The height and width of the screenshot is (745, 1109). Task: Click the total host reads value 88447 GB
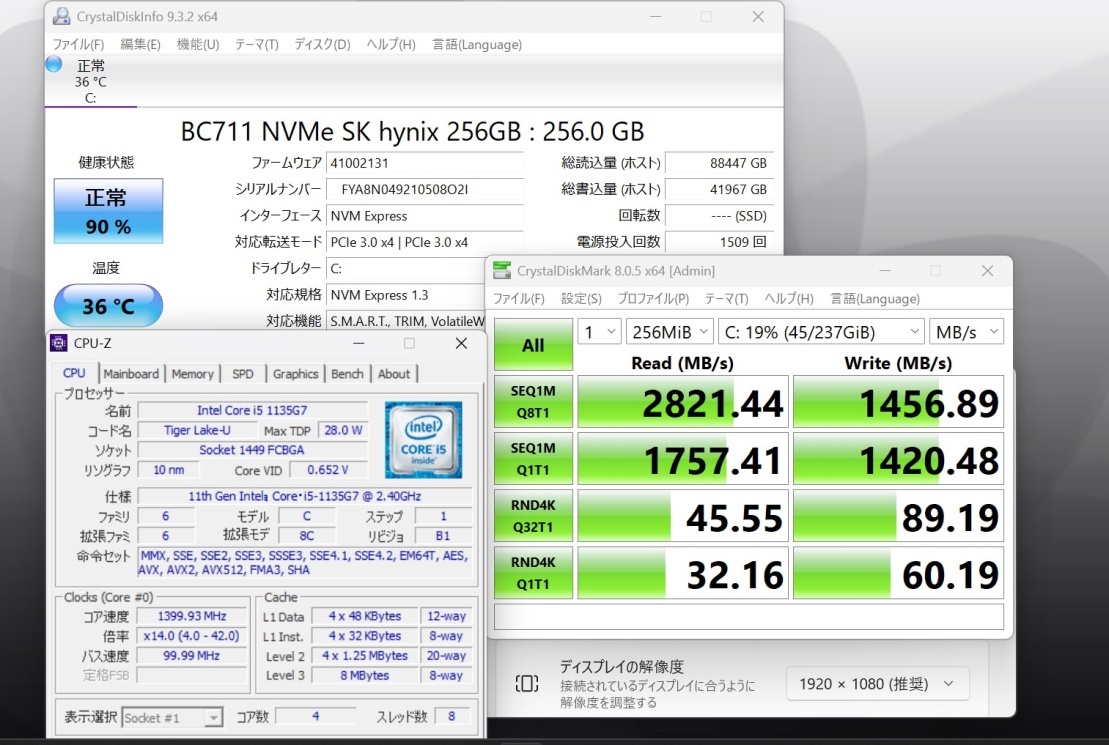click(719, 163)
